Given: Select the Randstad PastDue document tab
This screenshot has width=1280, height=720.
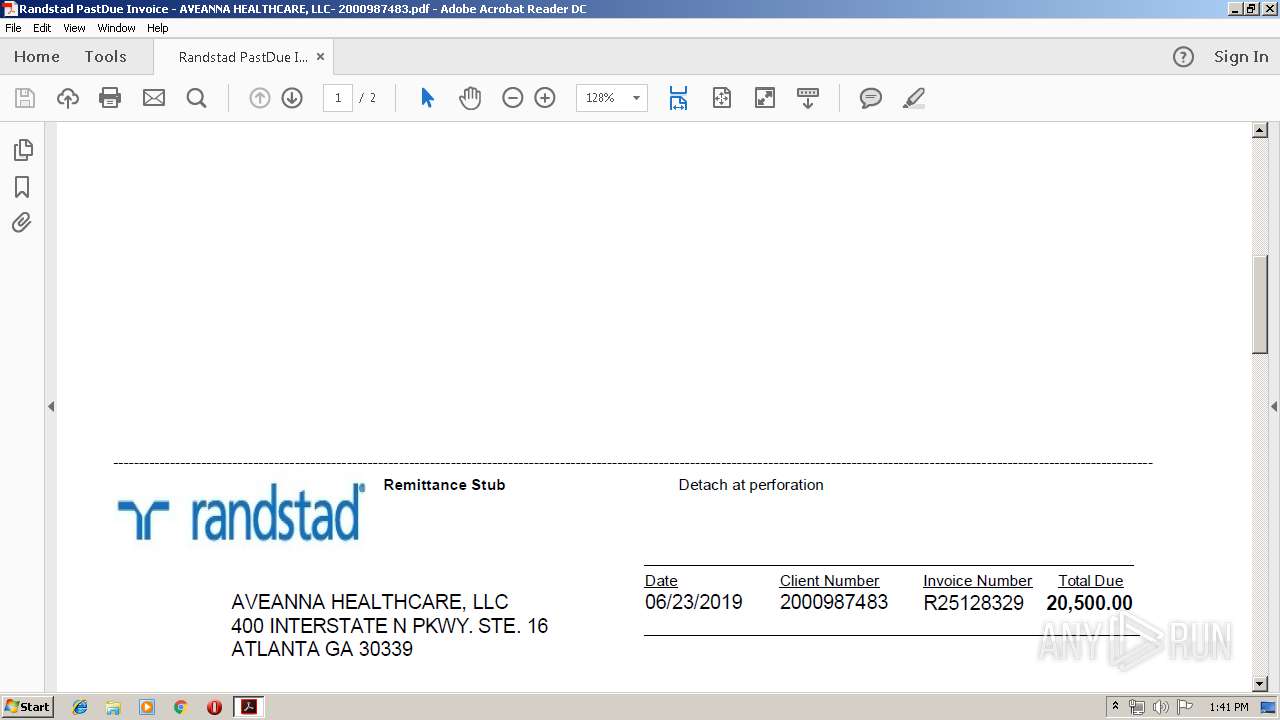Looking at the screenshot, I should (x=243, y=57).
